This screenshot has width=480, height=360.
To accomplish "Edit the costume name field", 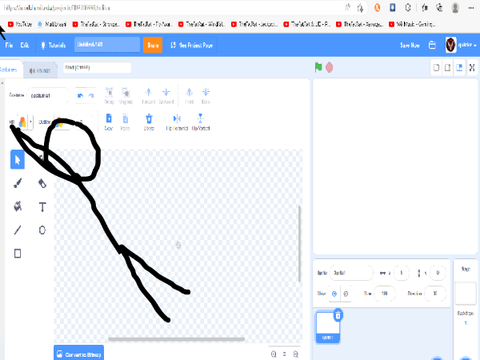I will point(49,96).
